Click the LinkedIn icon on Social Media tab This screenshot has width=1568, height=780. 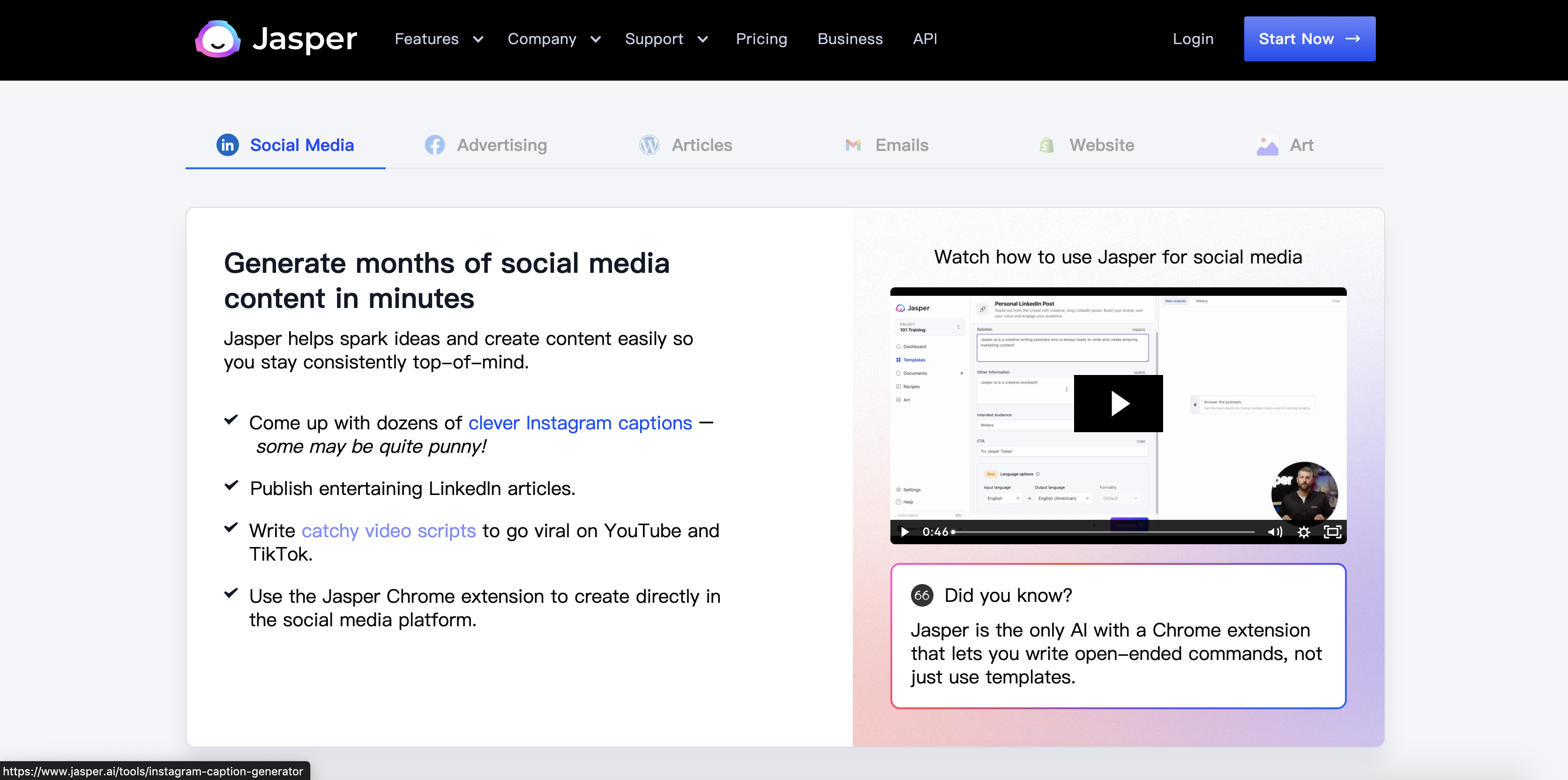pos(228,145)
